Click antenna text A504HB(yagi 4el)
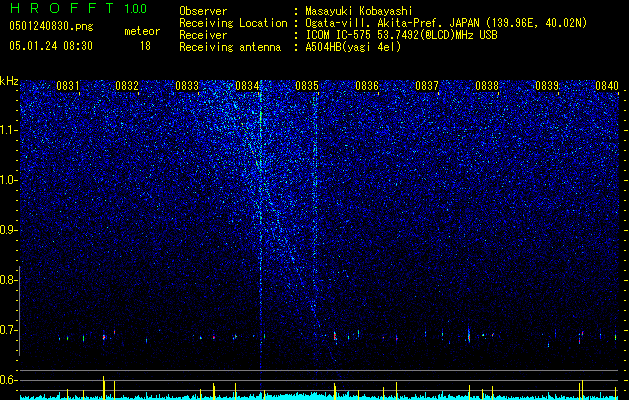The height and width of the screenshot is (400, 629). [x=353, y=47]
